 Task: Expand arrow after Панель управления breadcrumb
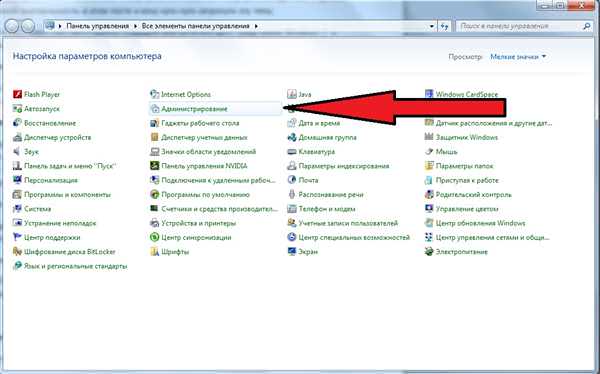[135, 26]
